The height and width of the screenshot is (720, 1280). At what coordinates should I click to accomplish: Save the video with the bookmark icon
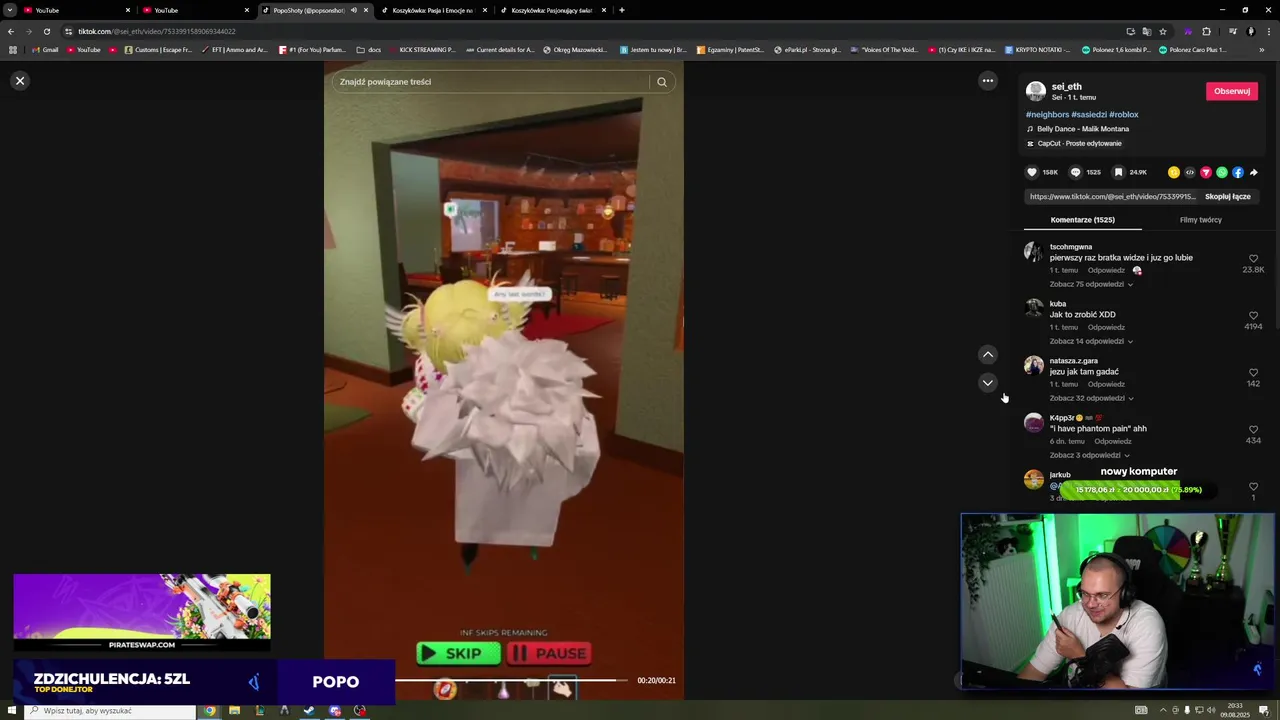click(1118, 172)
